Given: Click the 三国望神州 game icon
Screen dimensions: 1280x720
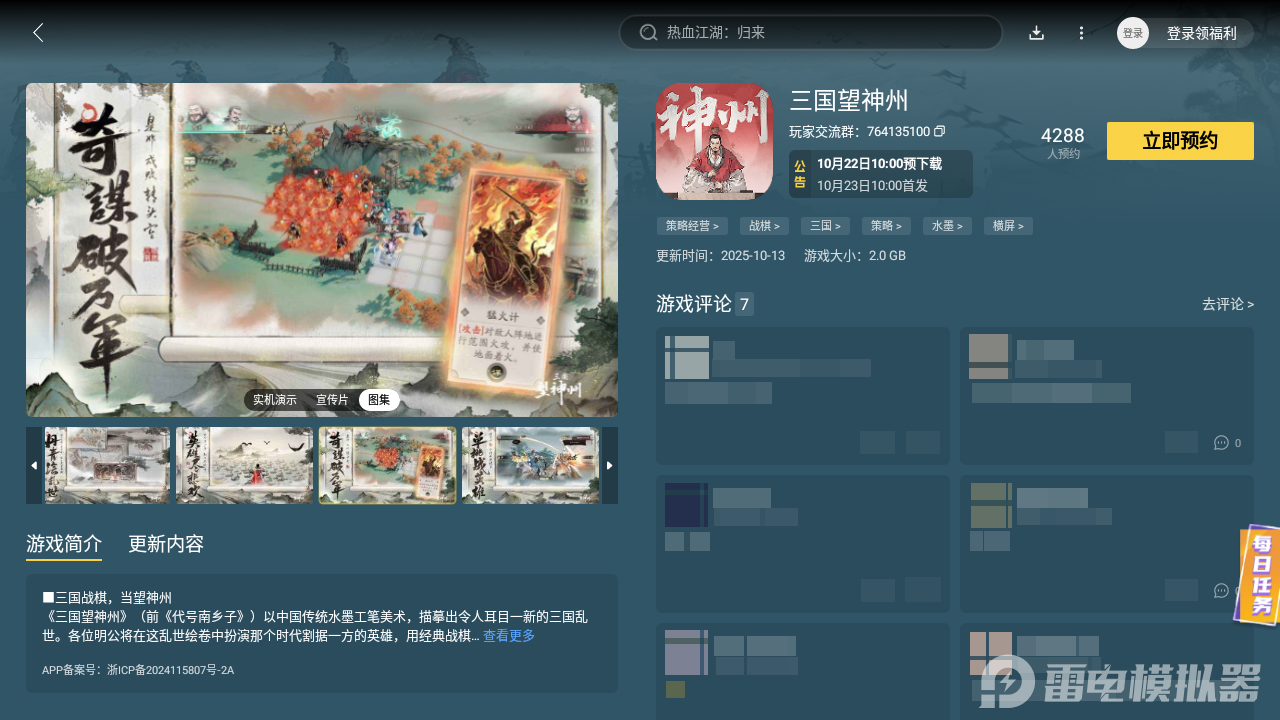Looking at the screenshot, I should 714,140.
